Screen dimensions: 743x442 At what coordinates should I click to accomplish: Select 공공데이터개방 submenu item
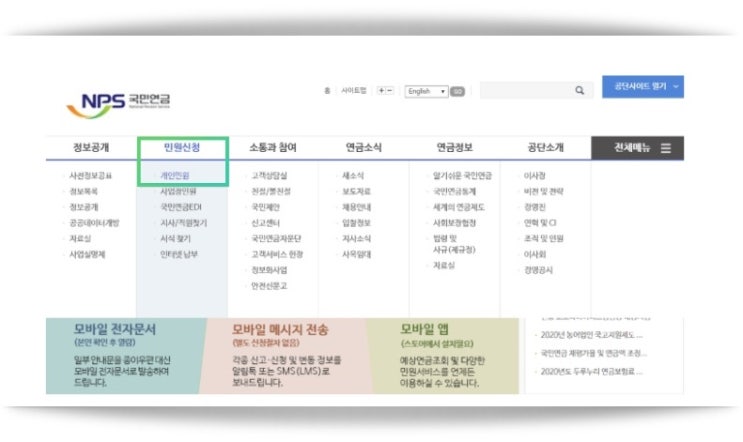(94, 223)
